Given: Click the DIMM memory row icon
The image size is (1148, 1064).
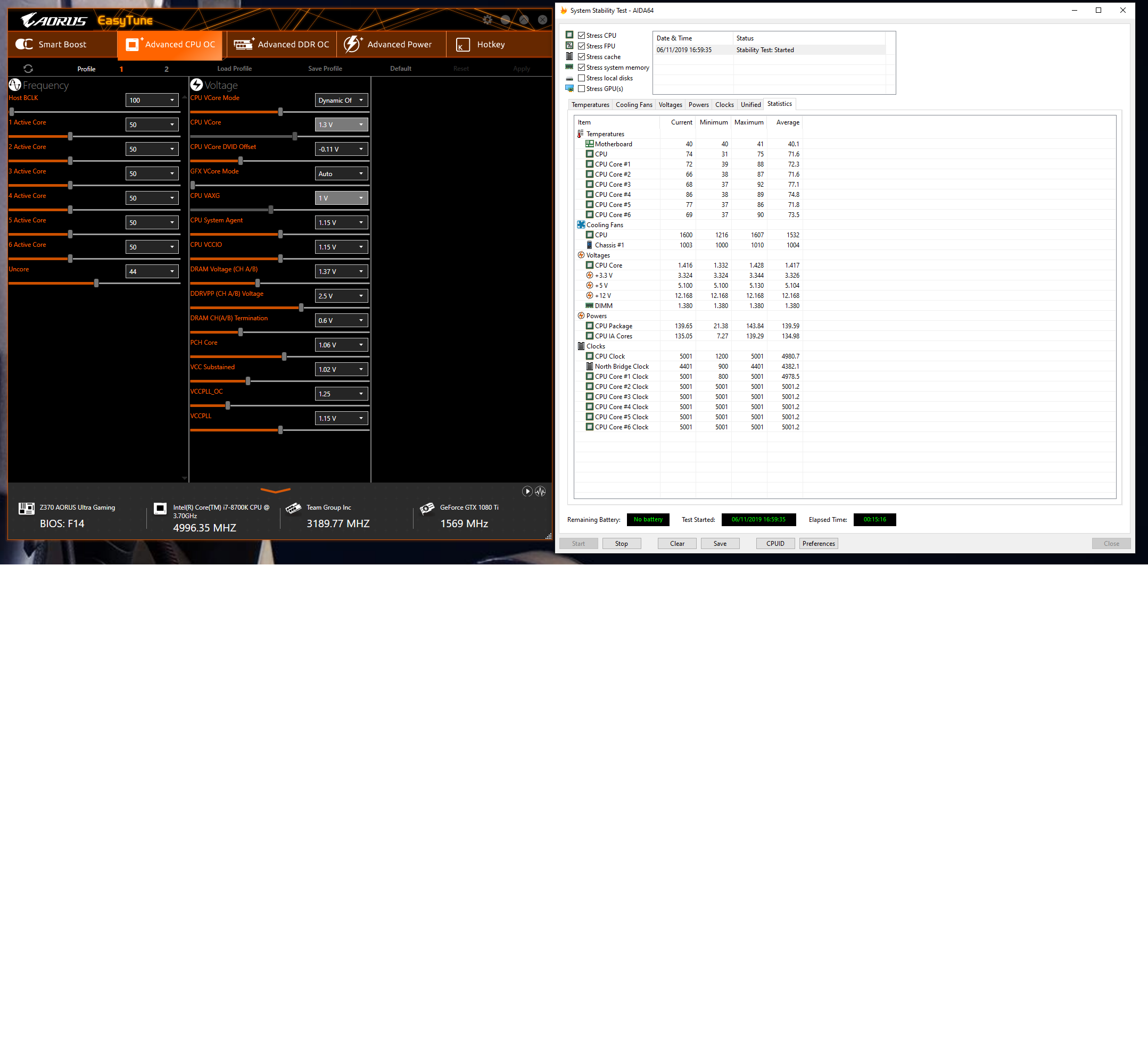Looking at the screenshot, I should (x=589, y=306).
